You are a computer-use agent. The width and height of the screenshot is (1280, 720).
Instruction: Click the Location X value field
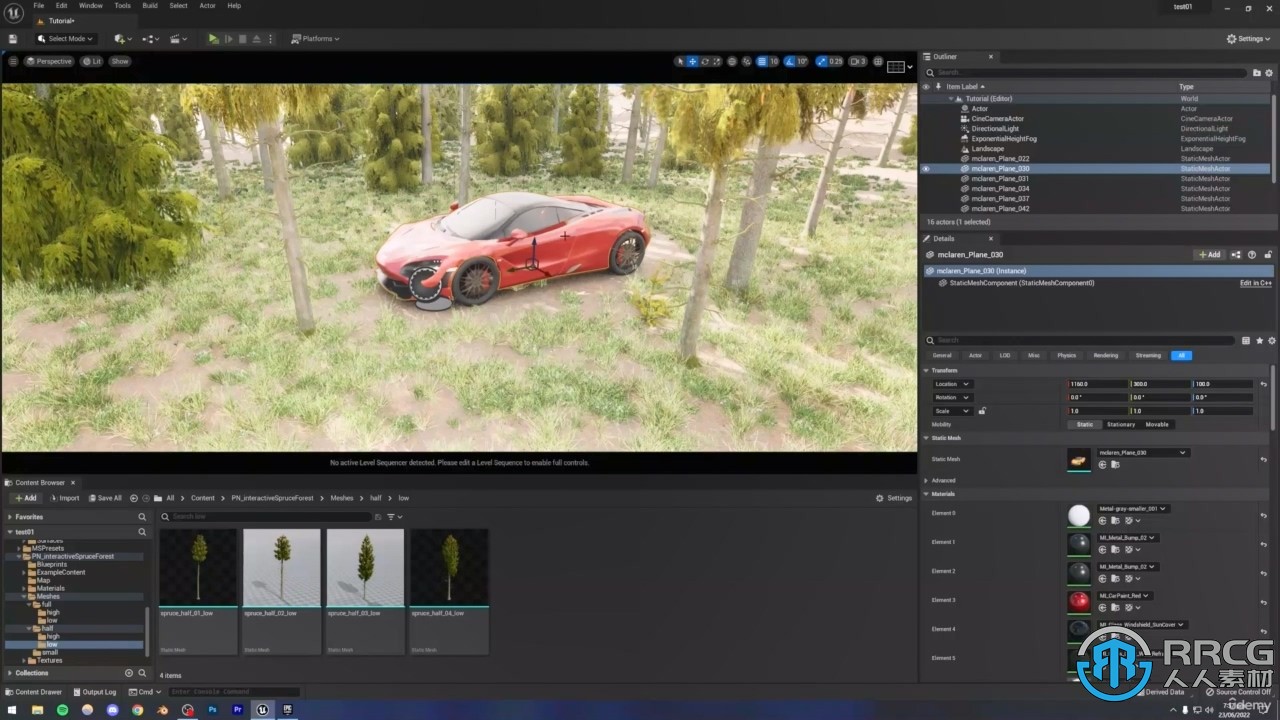point(1098,384)
